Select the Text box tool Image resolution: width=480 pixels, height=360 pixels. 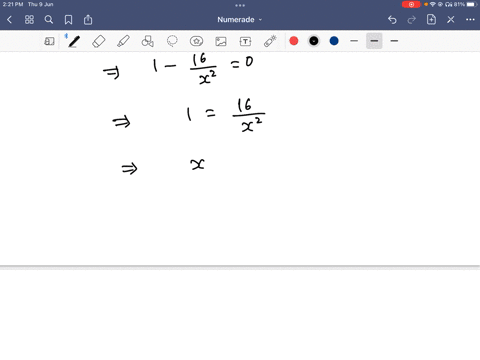pos(245,41)
